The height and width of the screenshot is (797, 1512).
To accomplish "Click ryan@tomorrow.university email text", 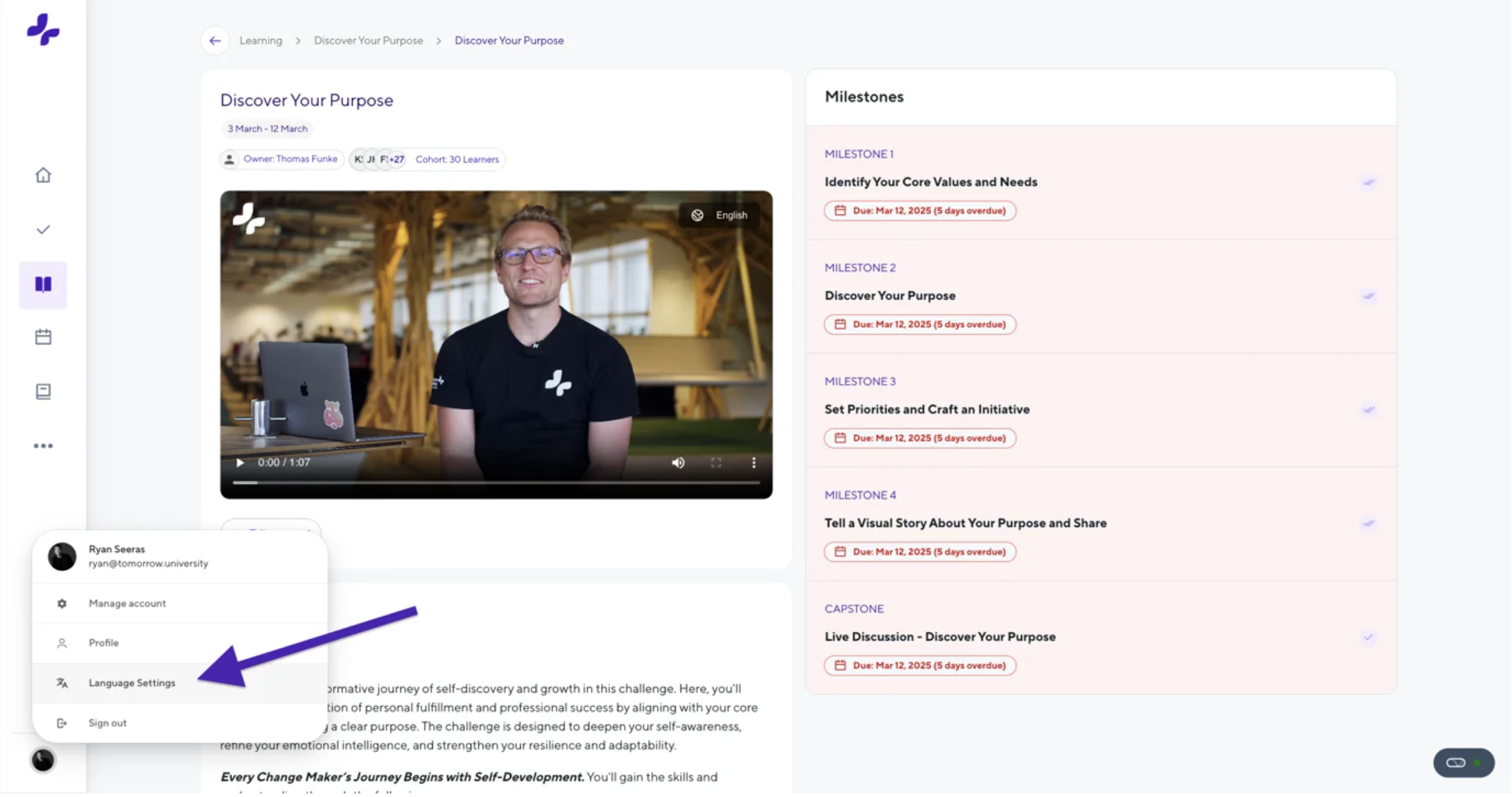I will [x=148, y=563].
